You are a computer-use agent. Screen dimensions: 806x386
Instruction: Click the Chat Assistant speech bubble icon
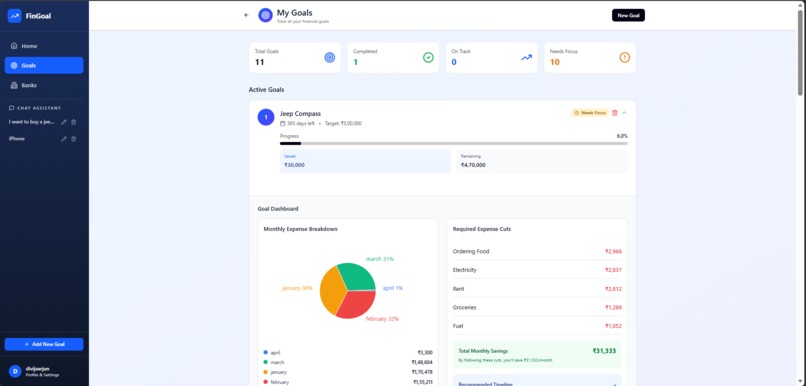[x=11, y=108]
